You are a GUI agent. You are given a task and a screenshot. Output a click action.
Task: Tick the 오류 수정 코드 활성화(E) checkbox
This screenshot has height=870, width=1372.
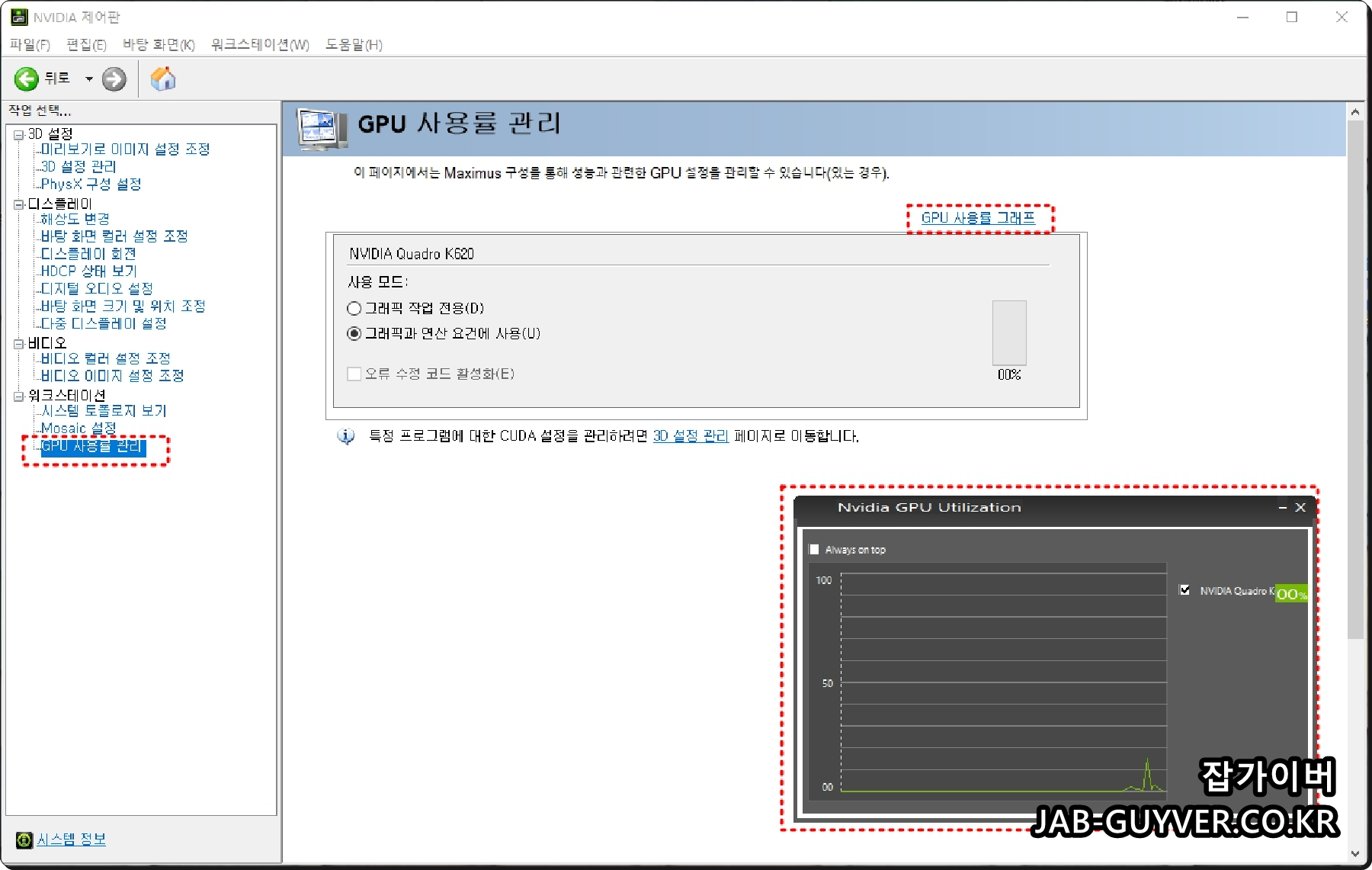coord(354,374)
